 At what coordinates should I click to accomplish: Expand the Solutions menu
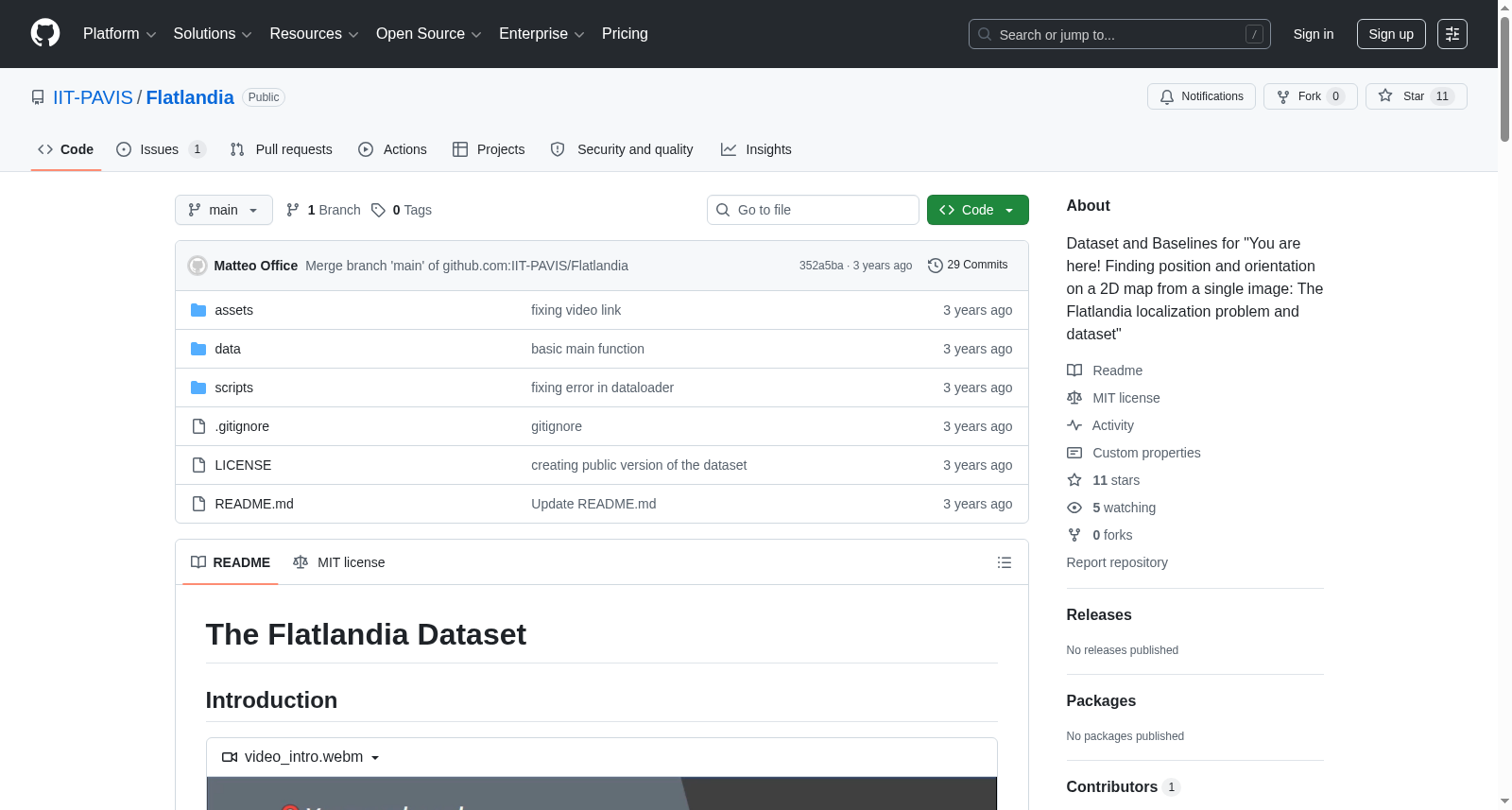tap(213, 34)
